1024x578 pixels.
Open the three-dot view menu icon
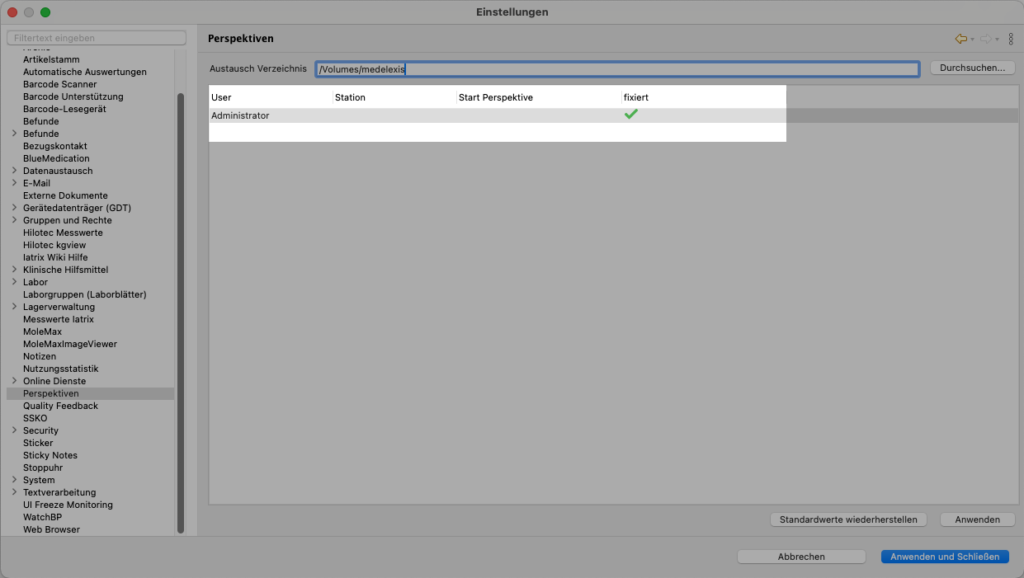coord(1011,39)
